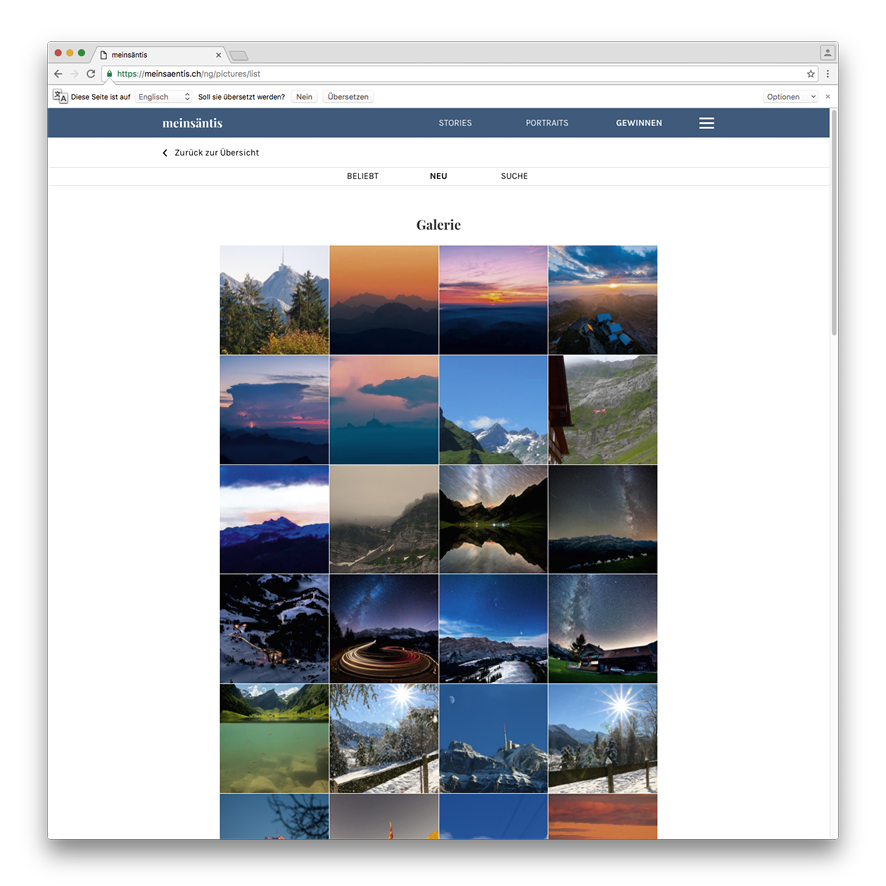Open the orange sky mountain silhouette photo

[384, 300]
